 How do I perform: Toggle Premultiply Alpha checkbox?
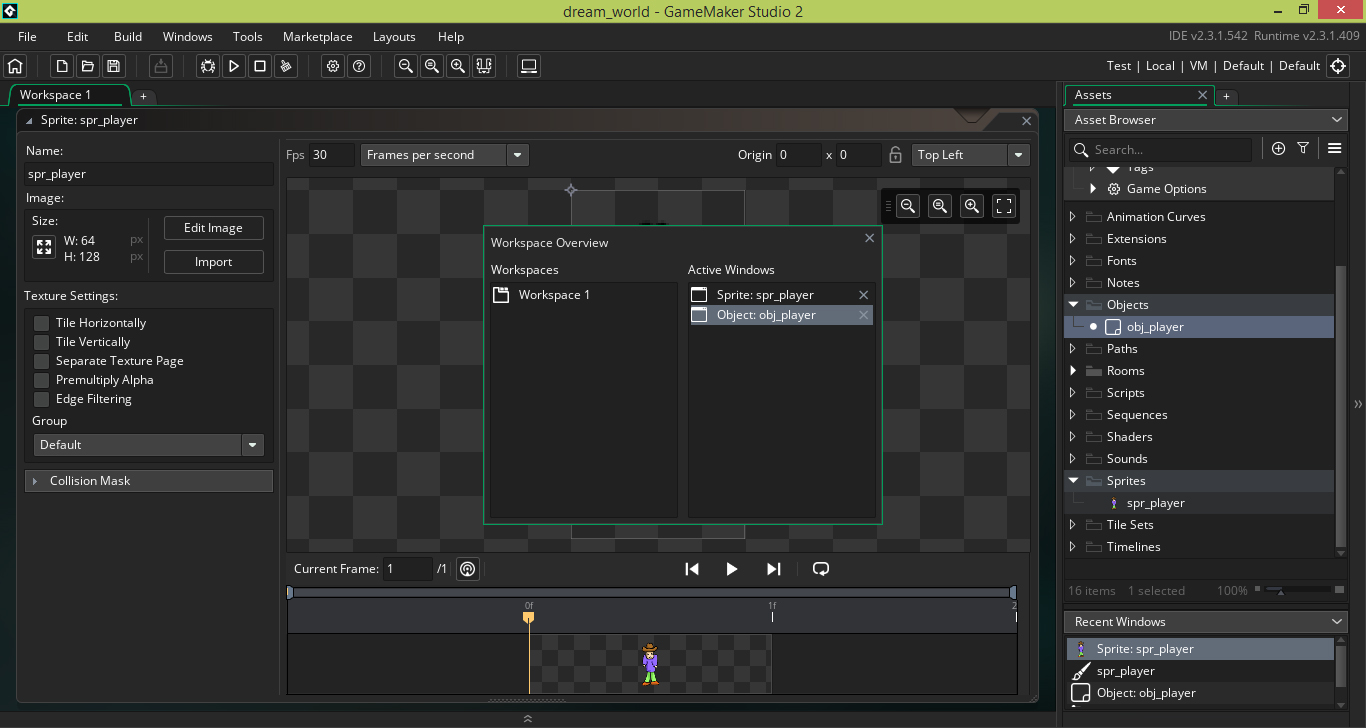[41, 380]
